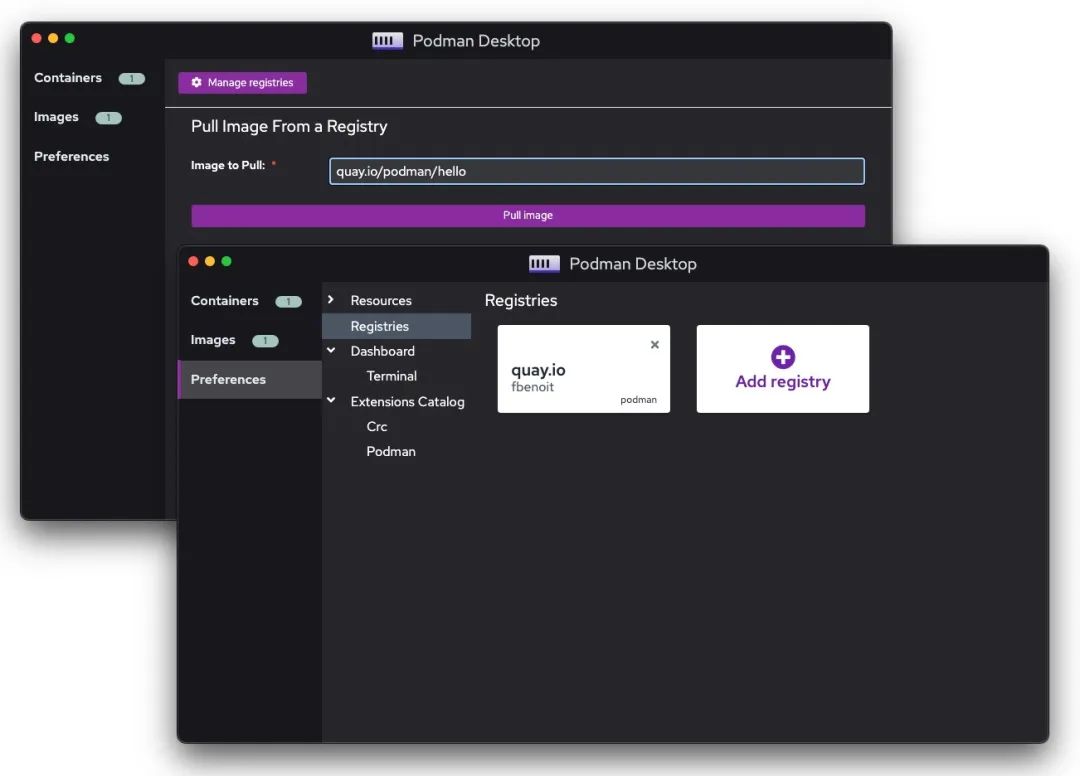Select Podman under Extensions Catalog

point(391,452)
